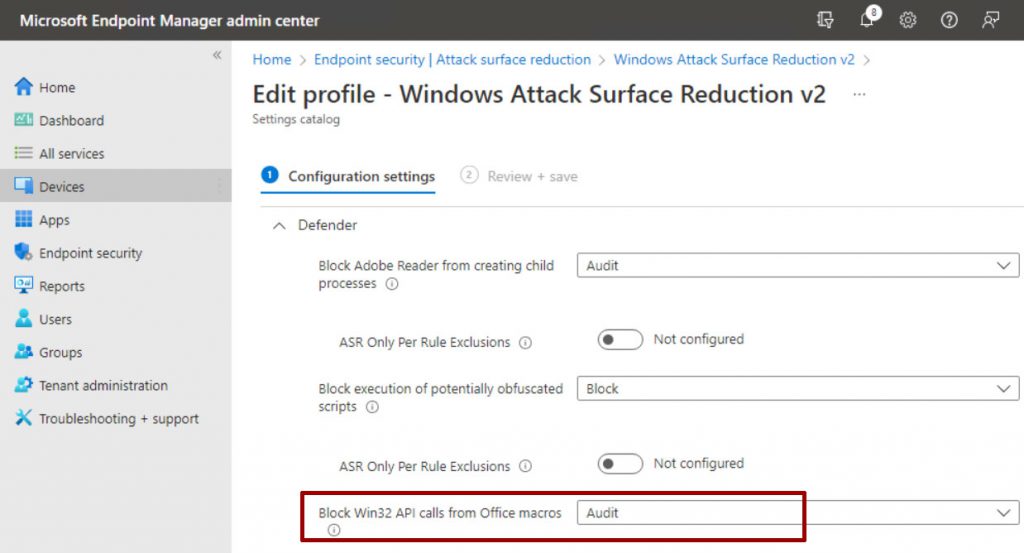This screenshot has height=553, width=1024.
Task: Open obfuscated scripts dropdown set to Block
Action: pyautogui.click(x=797, y=388)
